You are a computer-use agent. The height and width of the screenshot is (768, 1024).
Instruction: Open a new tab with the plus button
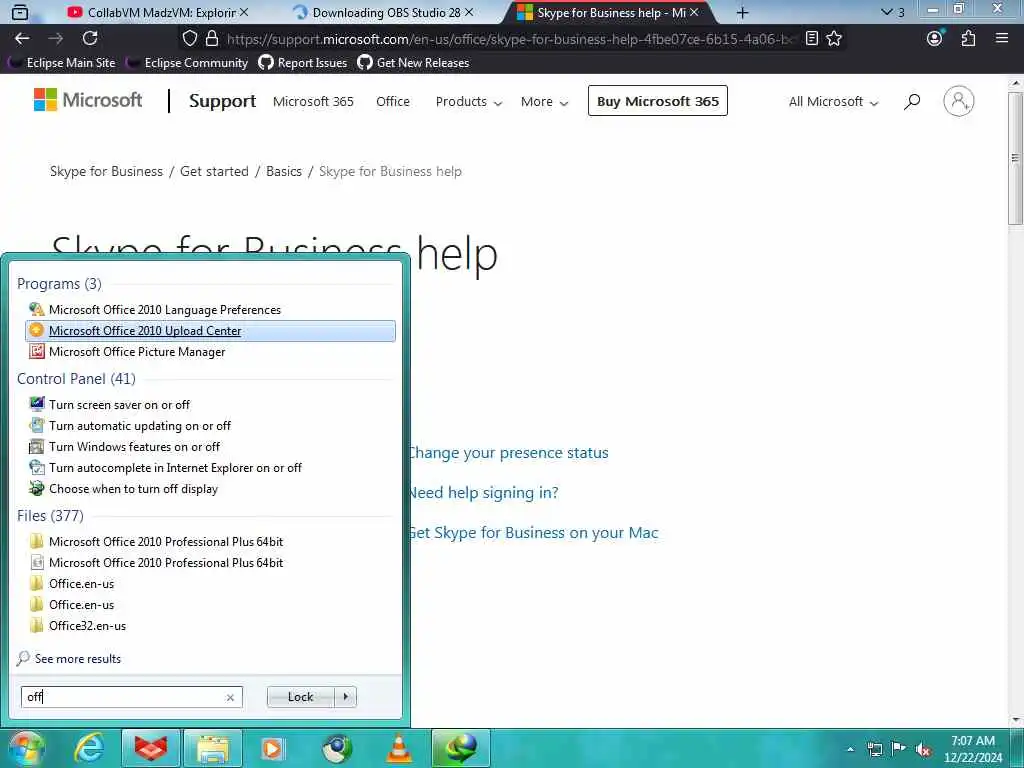pos(743,12)
